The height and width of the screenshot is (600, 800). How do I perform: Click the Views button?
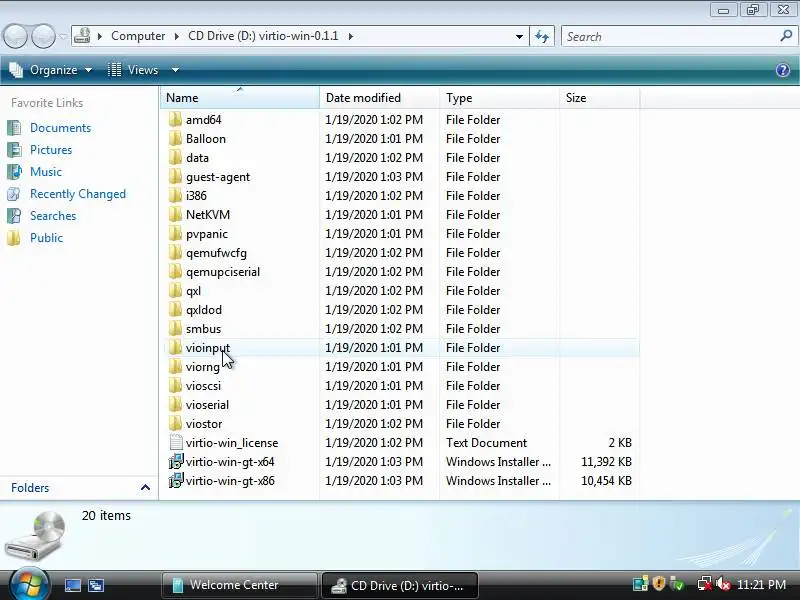coord(133,70)
